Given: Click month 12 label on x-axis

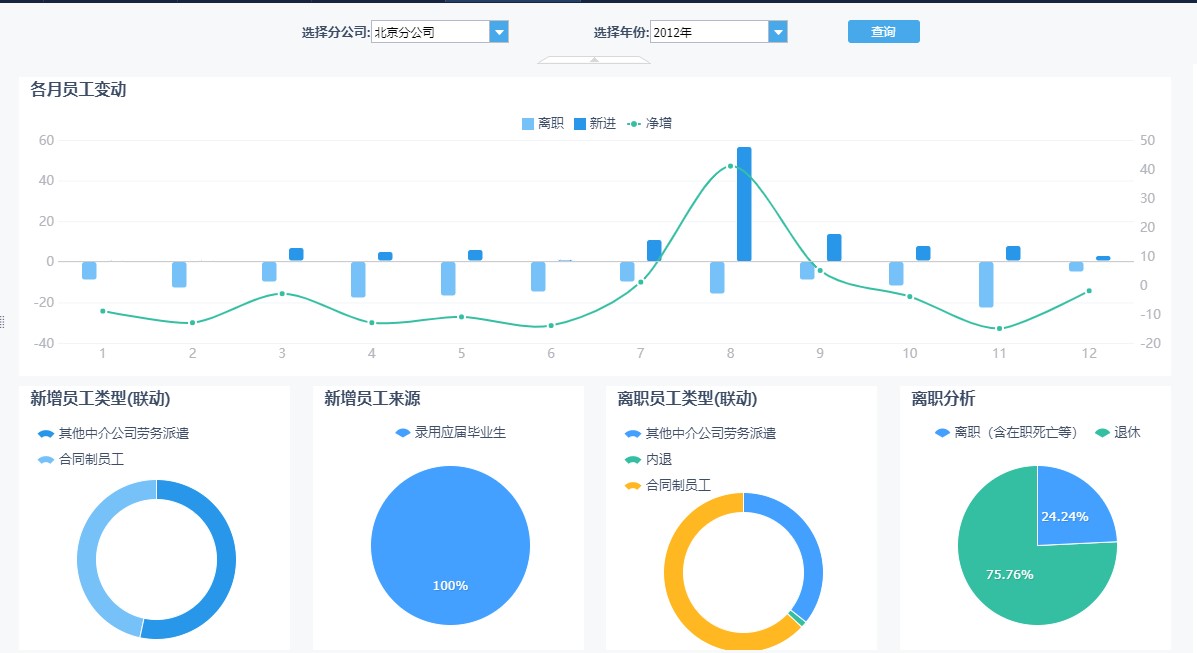Looking at the screenshot, I should [x=1089, y=353].
